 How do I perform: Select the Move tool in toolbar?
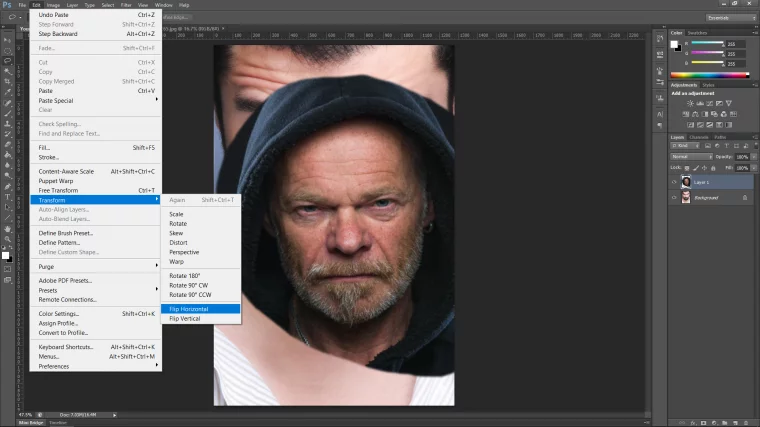pos(8,40)
